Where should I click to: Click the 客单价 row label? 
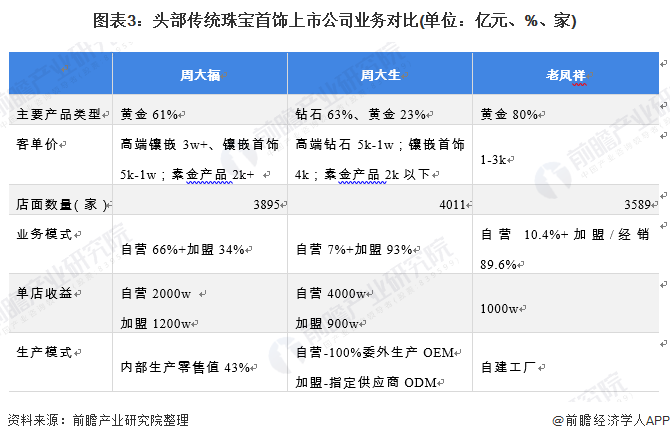[x=37, y=144]
